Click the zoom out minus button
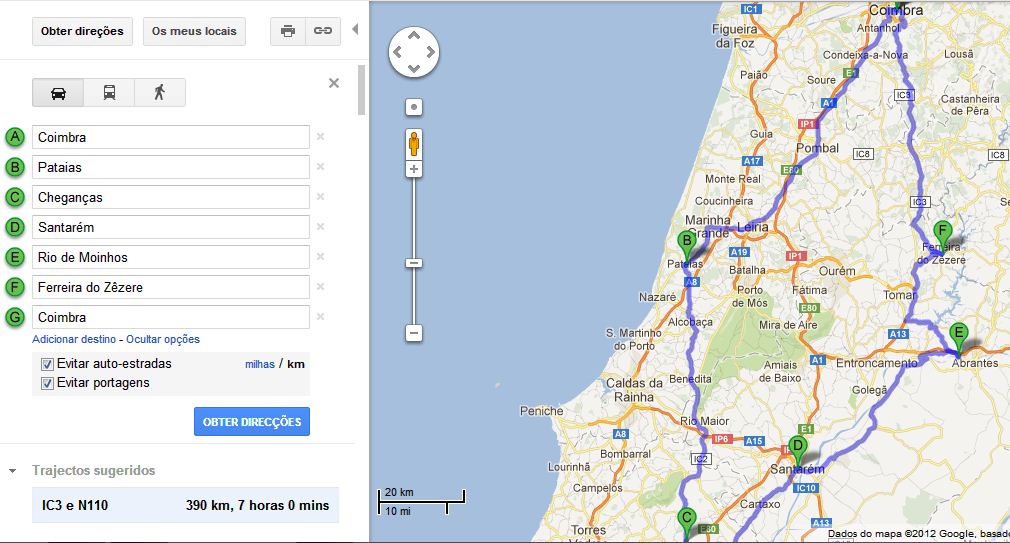 [414, 334]
